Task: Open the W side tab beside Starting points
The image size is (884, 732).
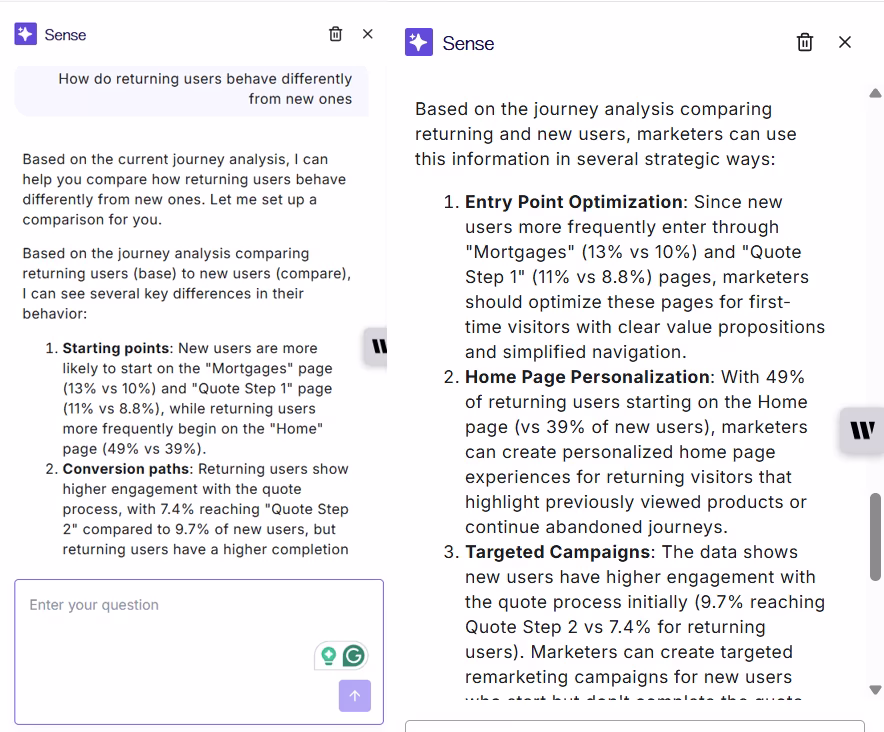Action: tap(376, 346)
